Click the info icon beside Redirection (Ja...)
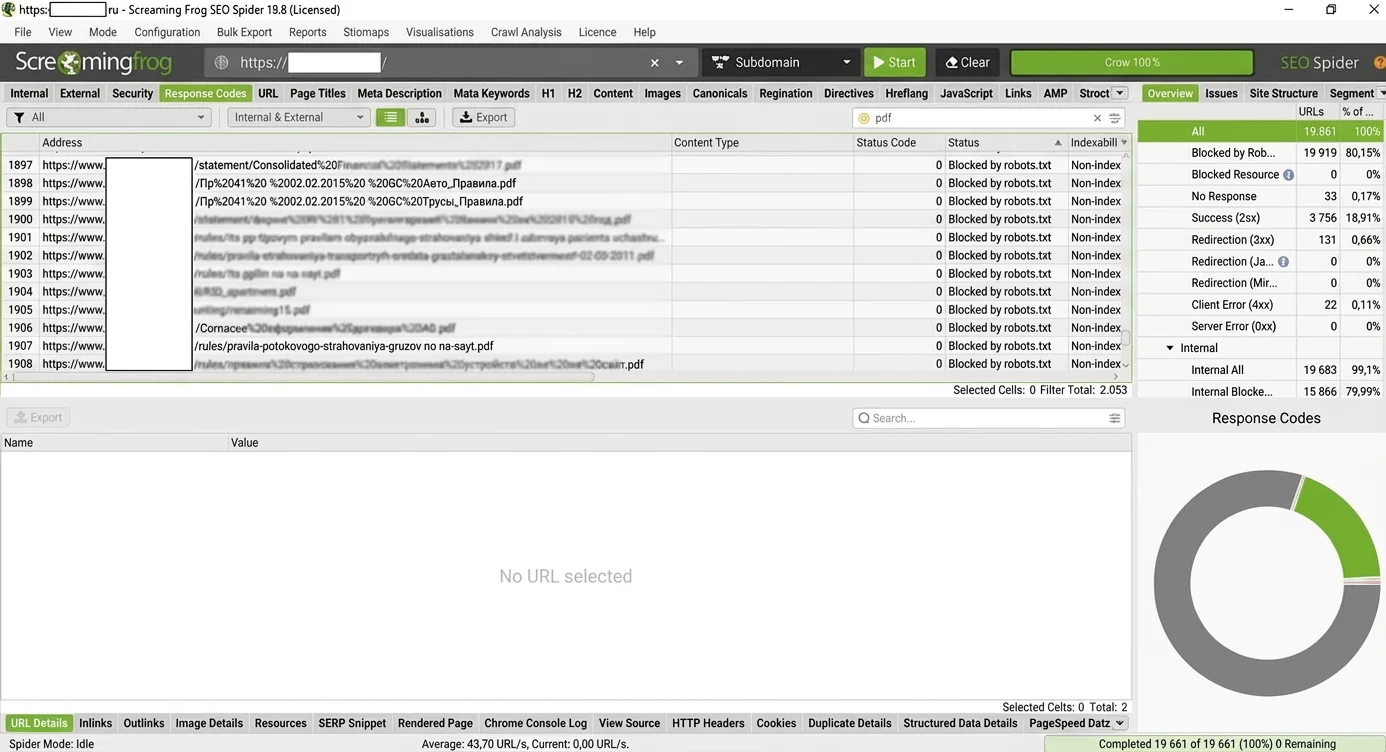The width and height of the screenshot is (1386, 752). 1283,262
